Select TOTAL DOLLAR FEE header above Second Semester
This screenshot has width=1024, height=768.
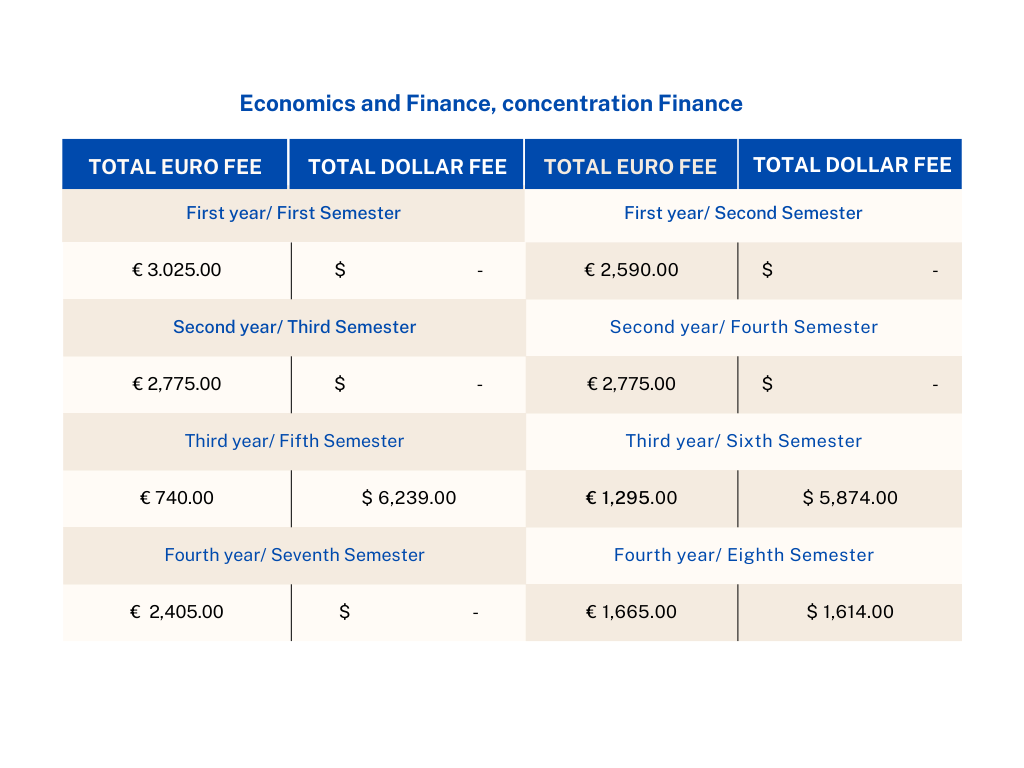pos(852,165)
